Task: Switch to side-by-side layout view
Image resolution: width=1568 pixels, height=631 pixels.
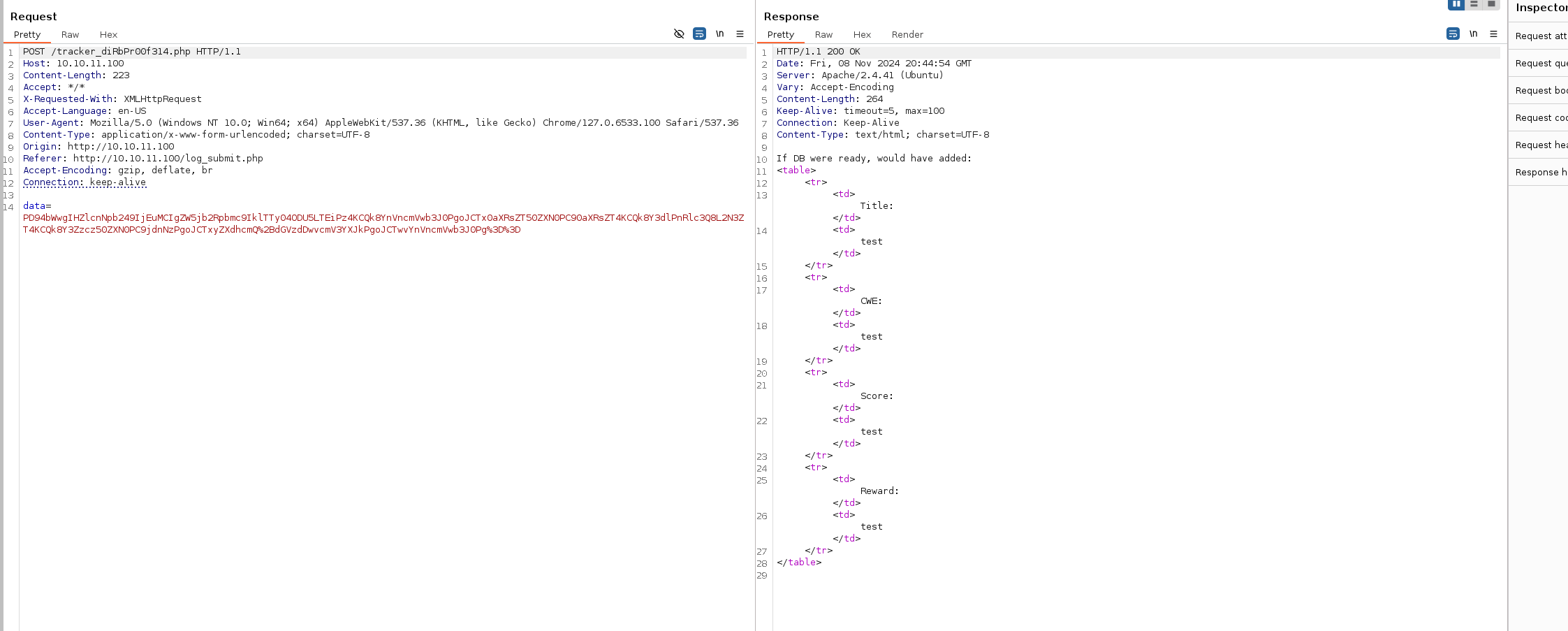Action: (1456, 4)
